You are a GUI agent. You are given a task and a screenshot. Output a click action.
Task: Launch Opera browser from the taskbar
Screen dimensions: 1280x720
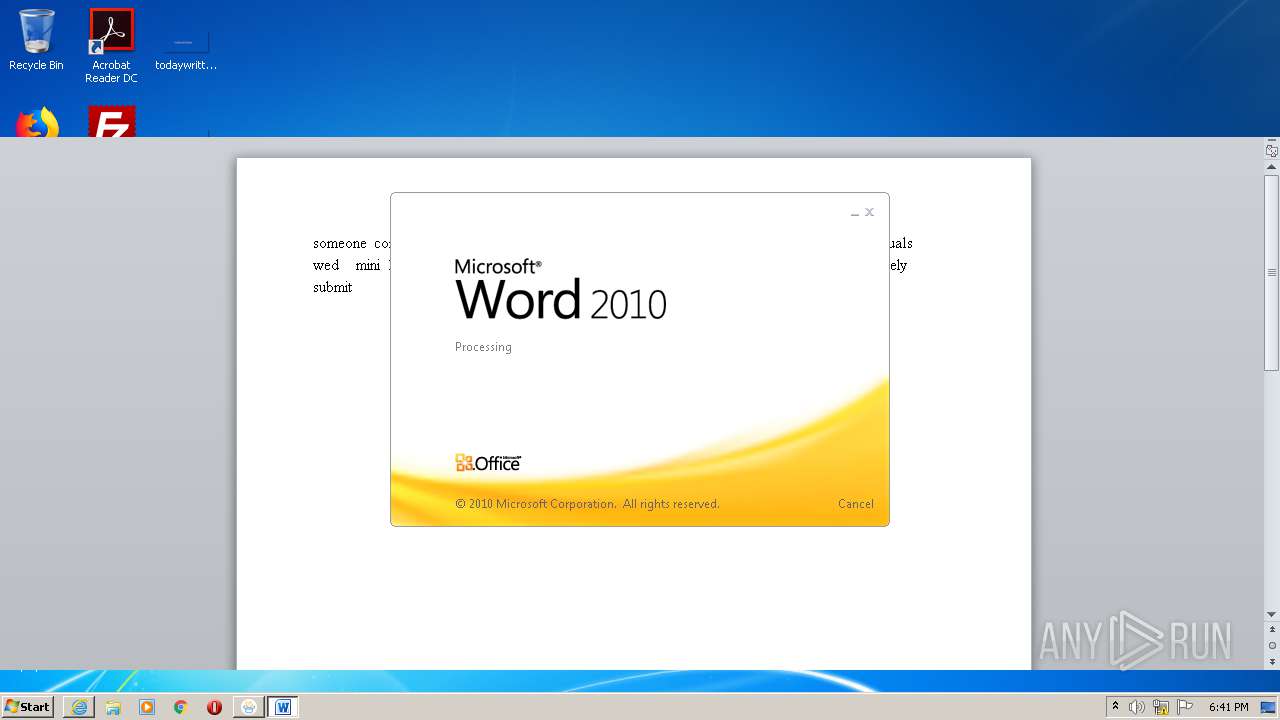214,707
